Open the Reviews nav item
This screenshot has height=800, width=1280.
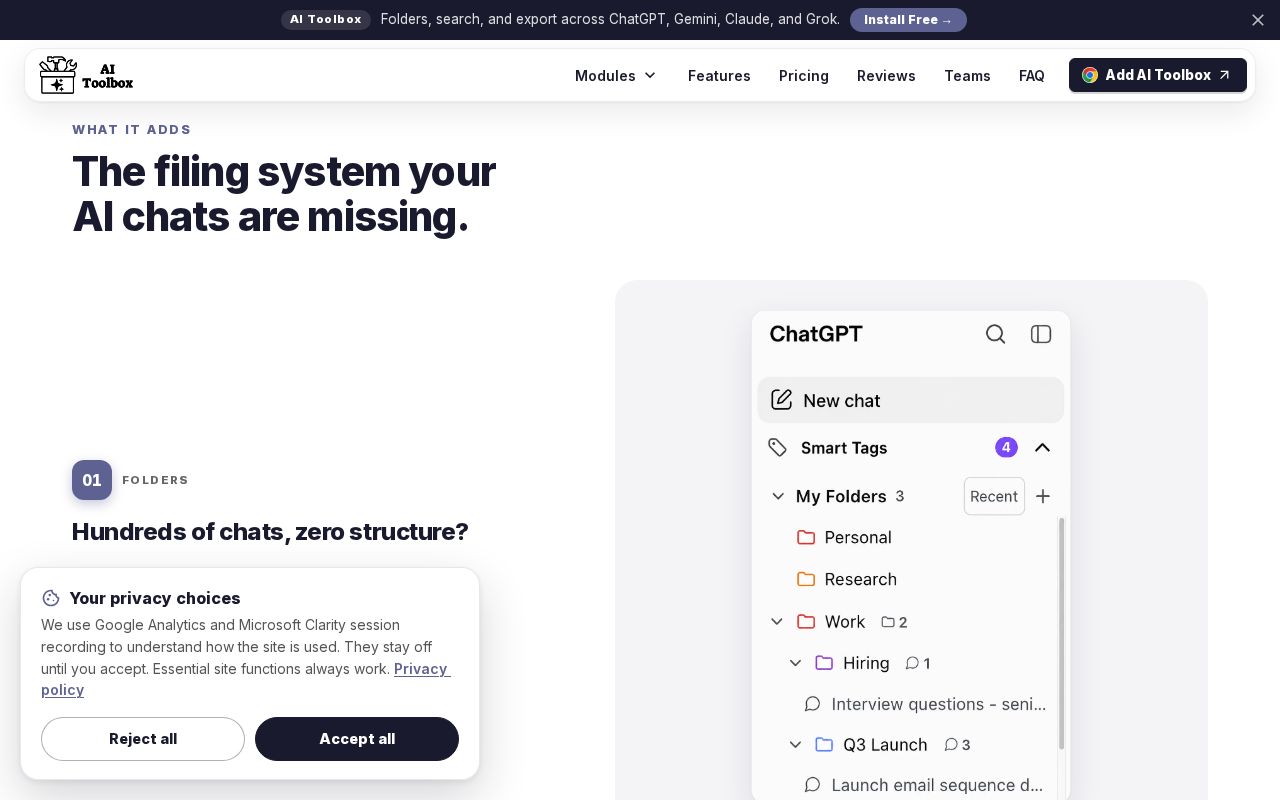point(886,76)
